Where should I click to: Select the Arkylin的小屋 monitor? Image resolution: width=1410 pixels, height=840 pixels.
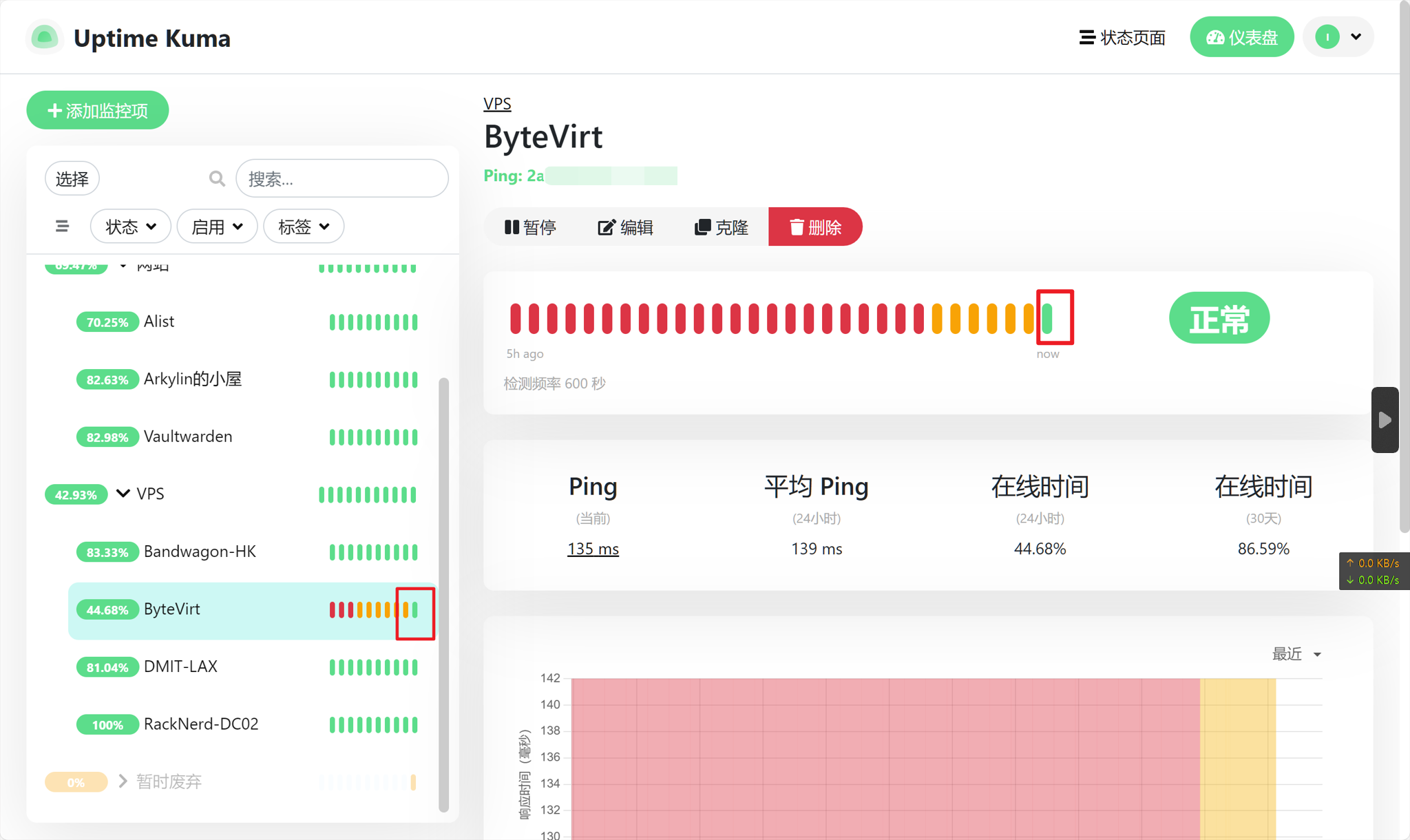click(x=253, y=379)
